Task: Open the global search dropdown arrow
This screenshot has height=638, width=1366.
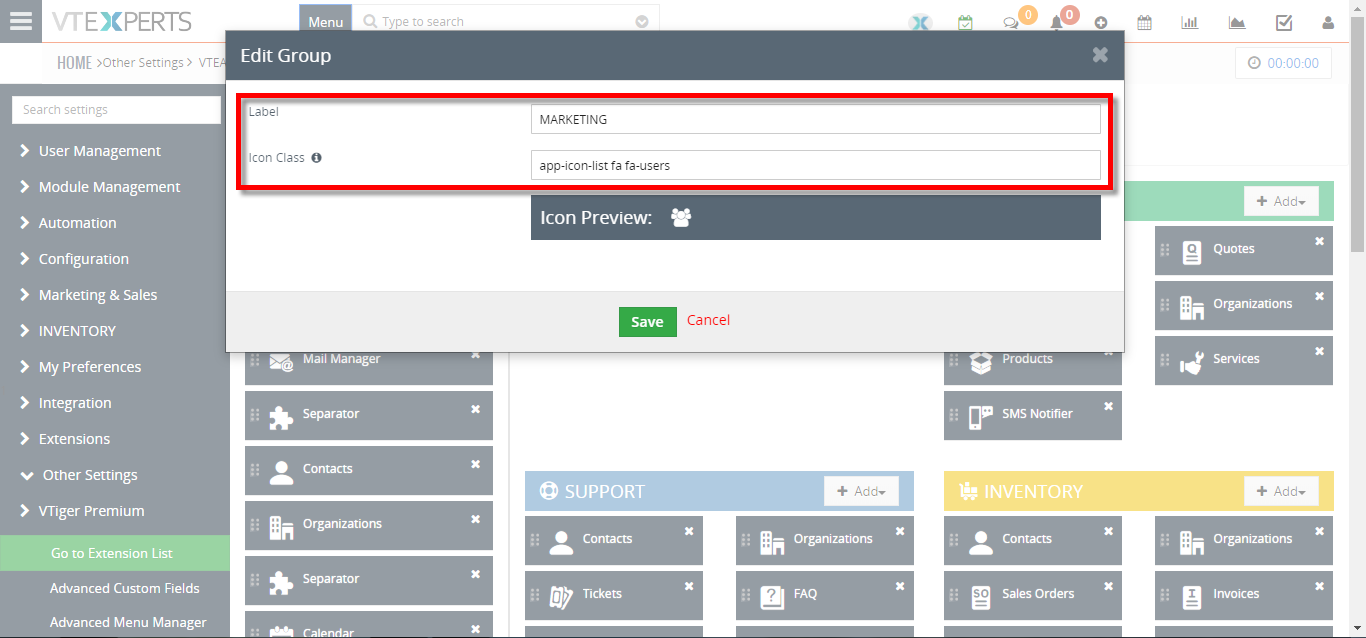Action: click(x=642, y=21)
